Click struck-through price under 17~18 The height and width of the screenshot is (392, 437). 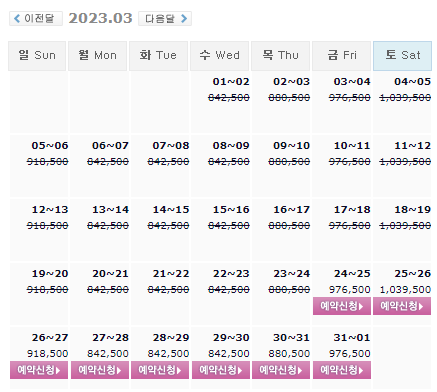350,225
